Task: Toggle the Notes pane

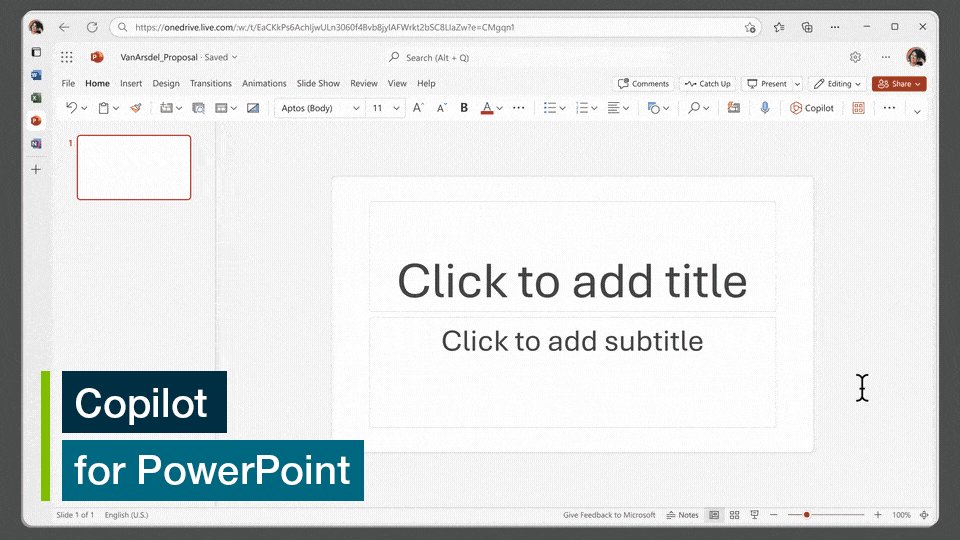Action: coord(683,516)
